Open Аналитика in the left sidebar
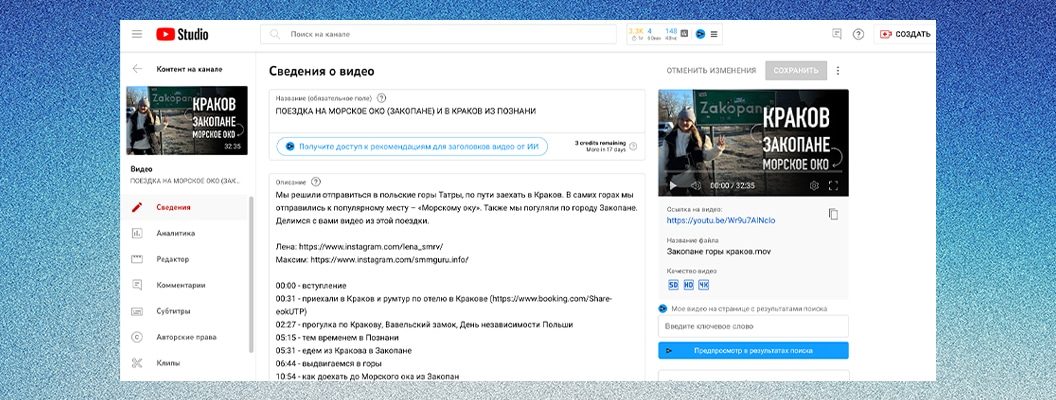Viewport: 1056px width, 400px height. click(x=175, y=233)
